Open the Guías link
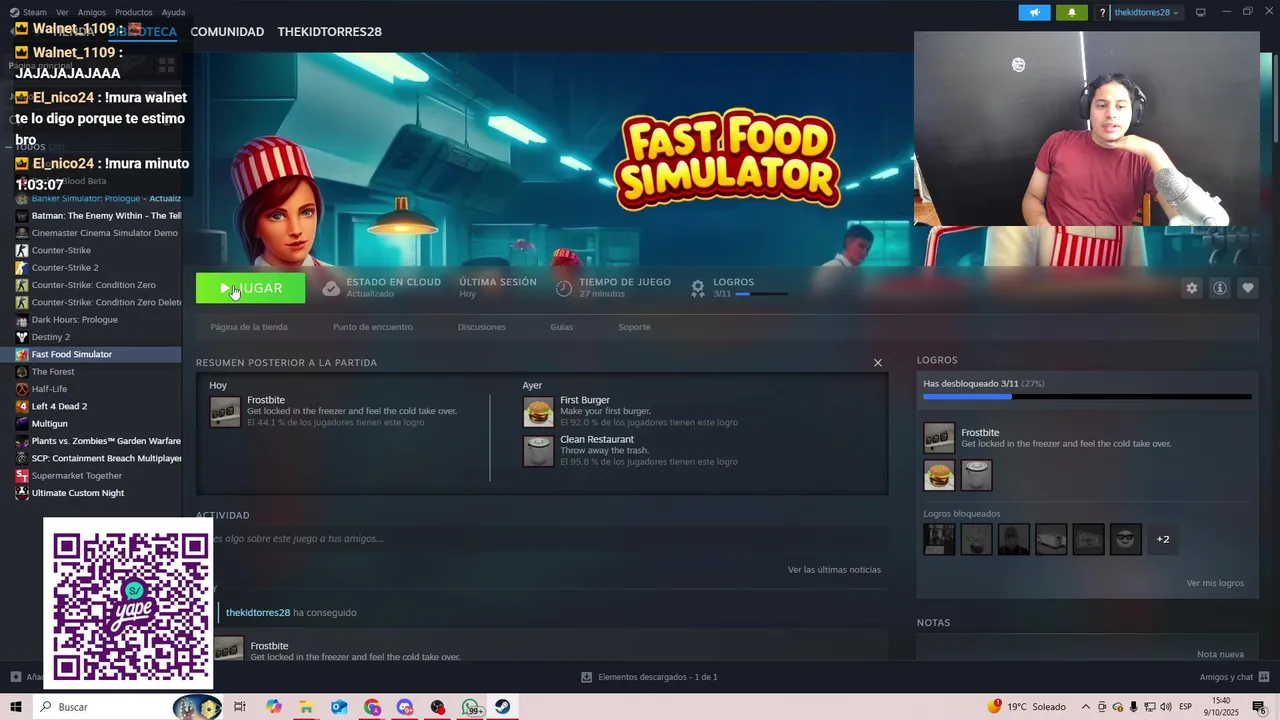 coord(562,327)
